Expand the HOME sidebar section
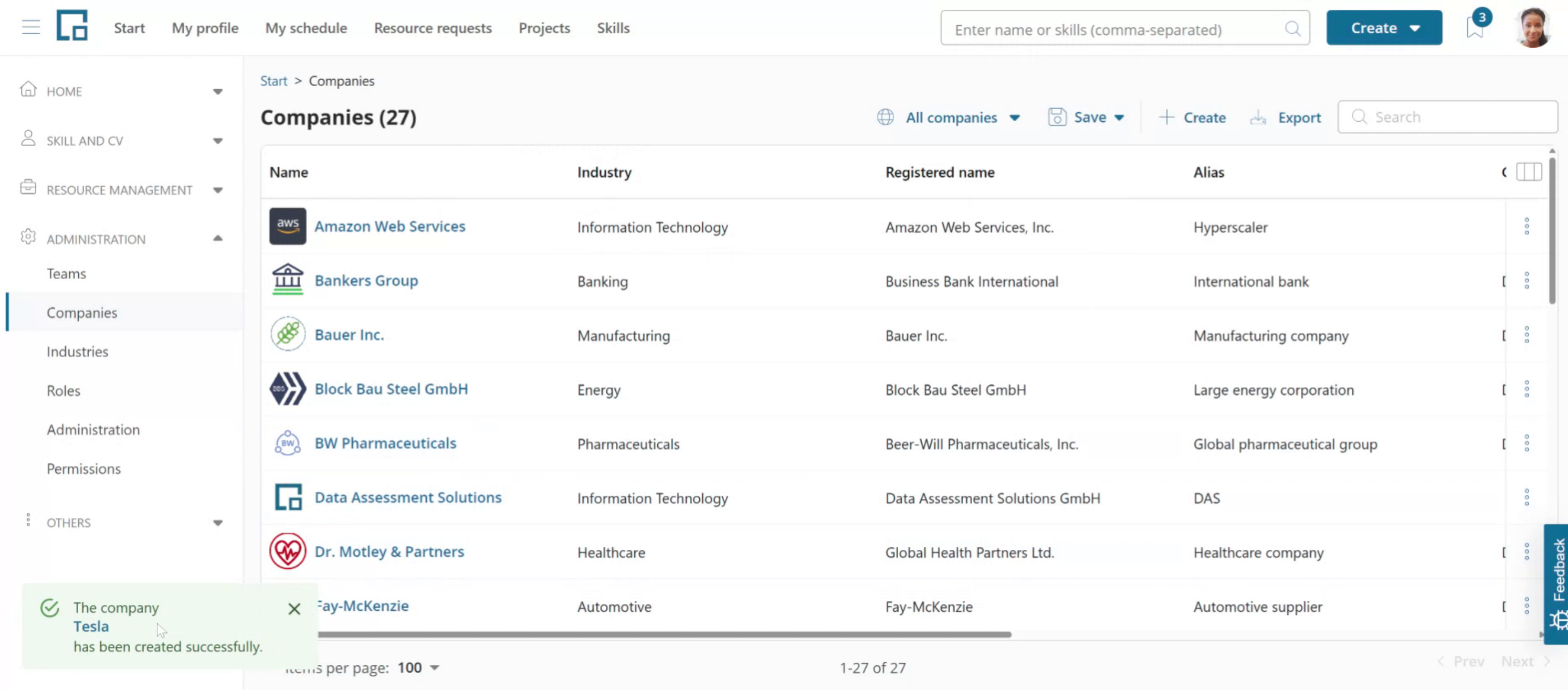The width and height of the screenshot is (1568, 690). pyautogui.click(x=122, y=91)
